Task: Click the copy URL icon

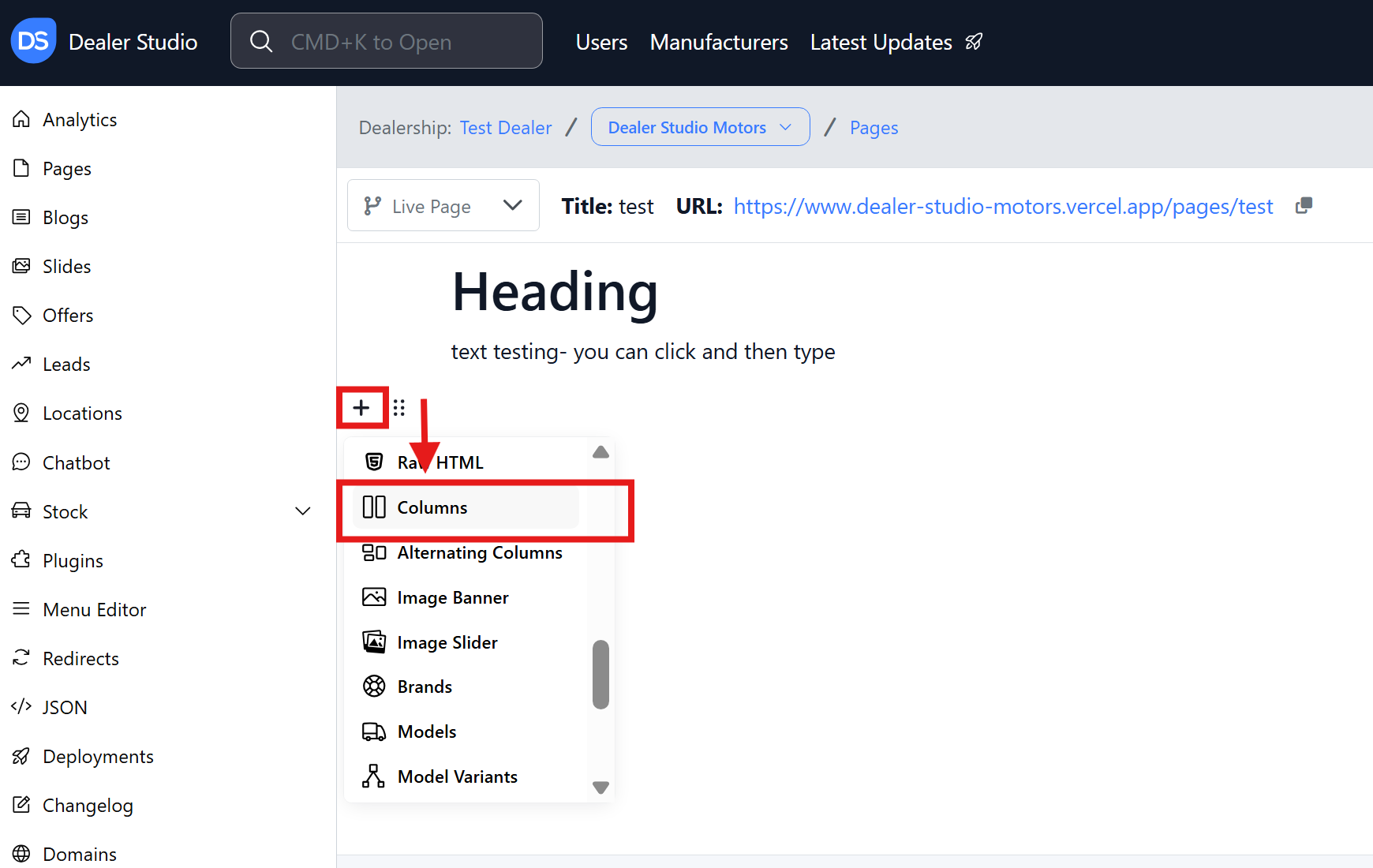Action: click(x=1304, y=206)
